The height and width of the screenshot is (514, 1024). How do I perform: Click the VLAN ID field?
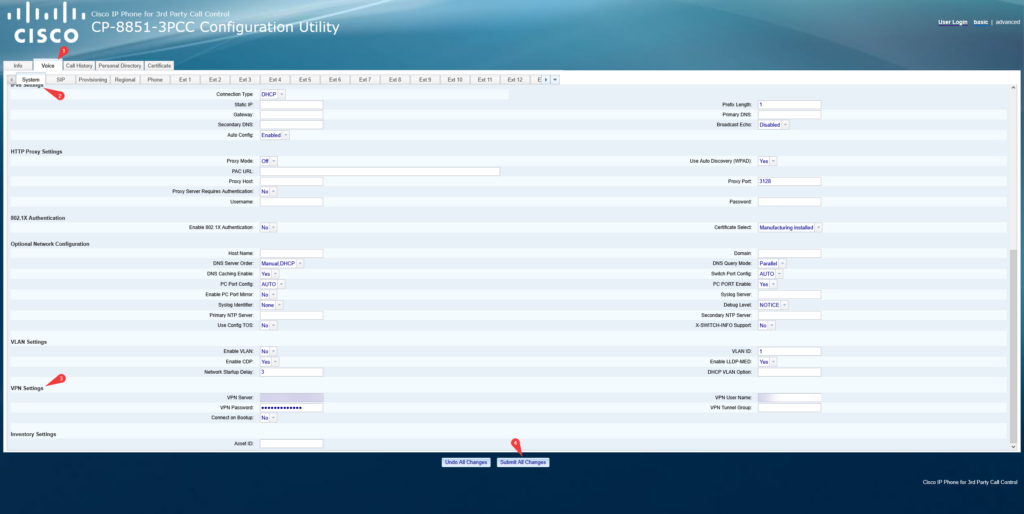(x=790, y=351)
